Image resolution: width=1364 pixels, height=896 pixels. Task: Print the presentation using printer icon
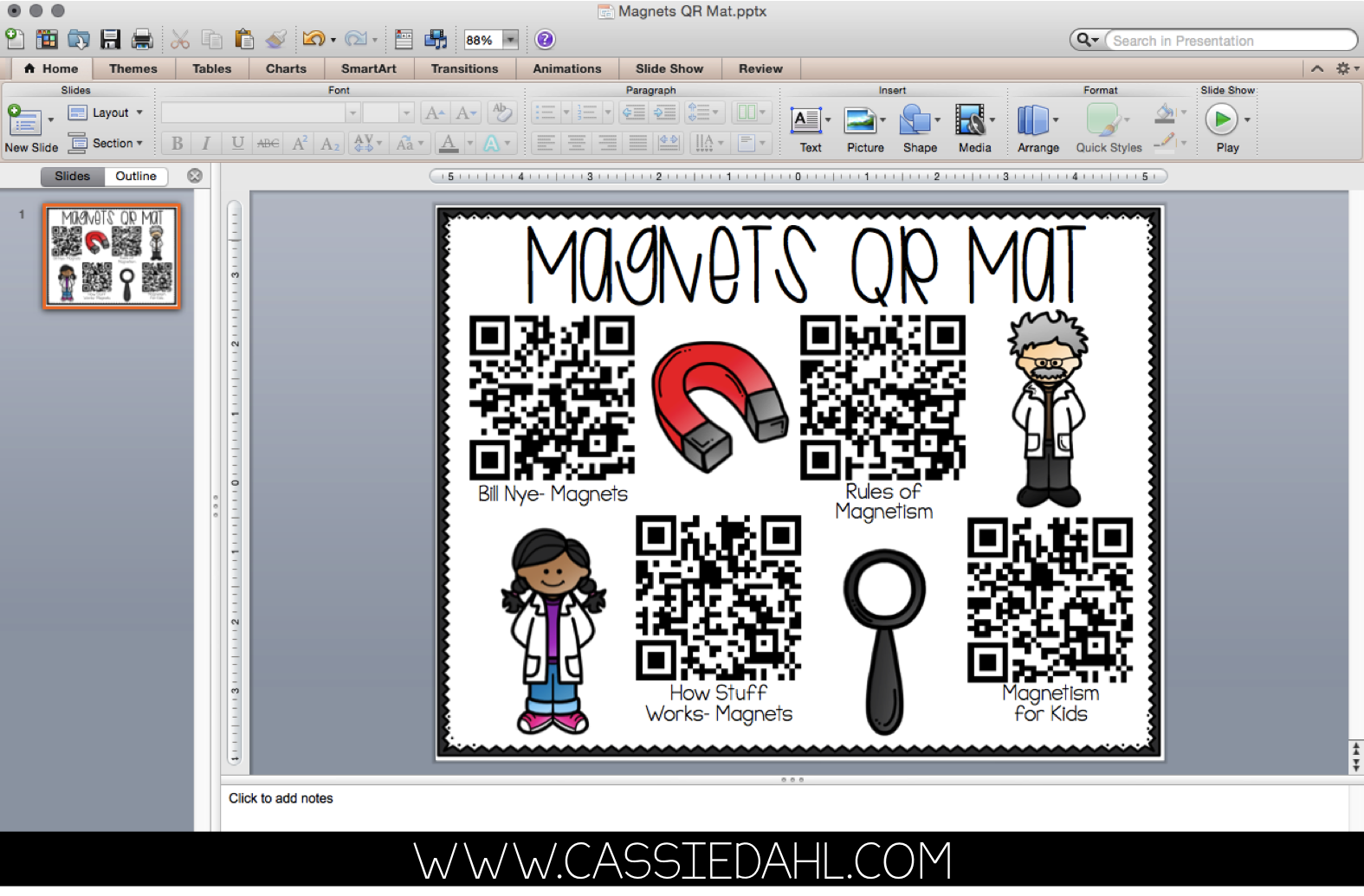(142, 39)
